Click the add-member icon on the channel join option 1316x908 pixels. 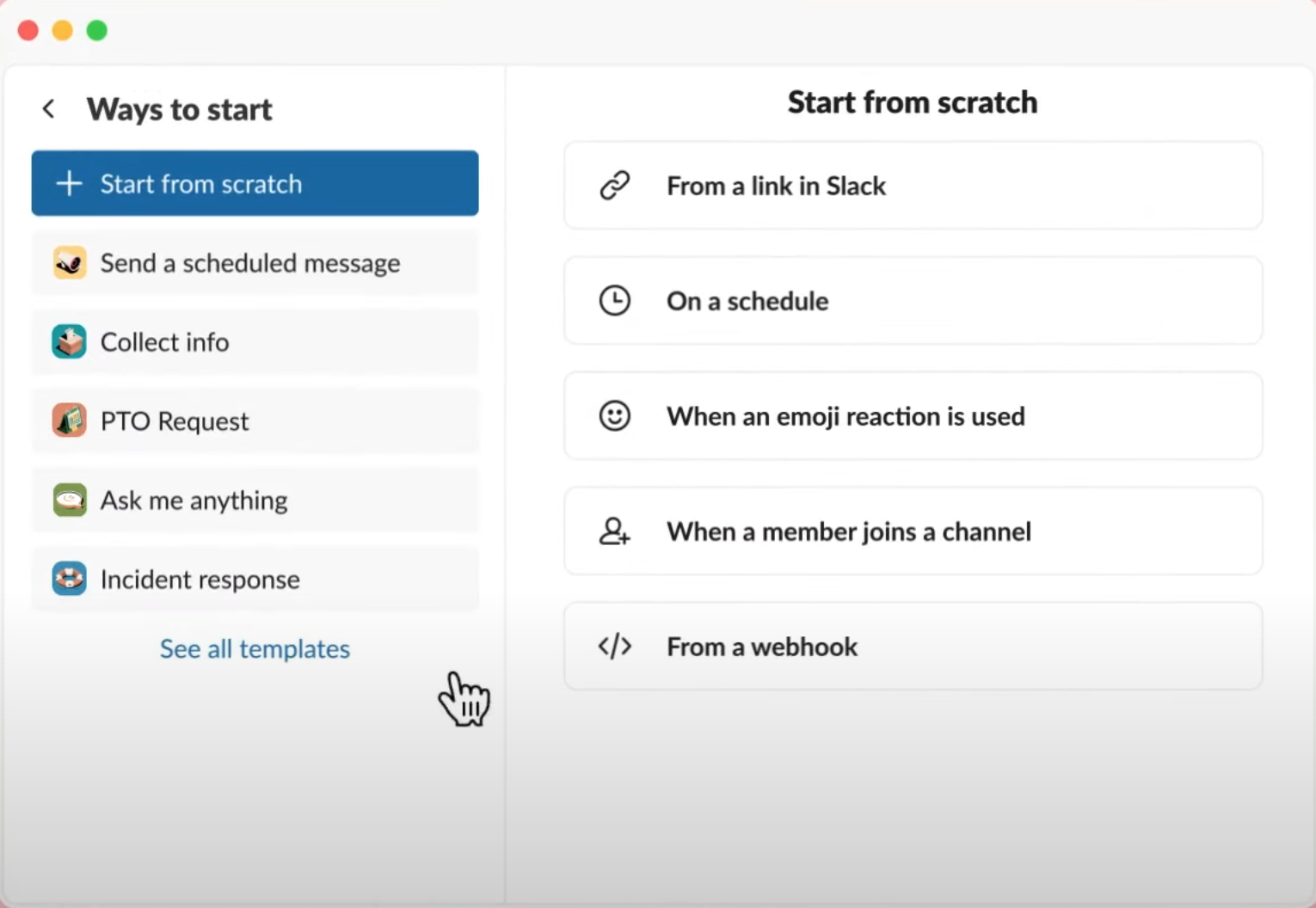click(x=614, y=531)
